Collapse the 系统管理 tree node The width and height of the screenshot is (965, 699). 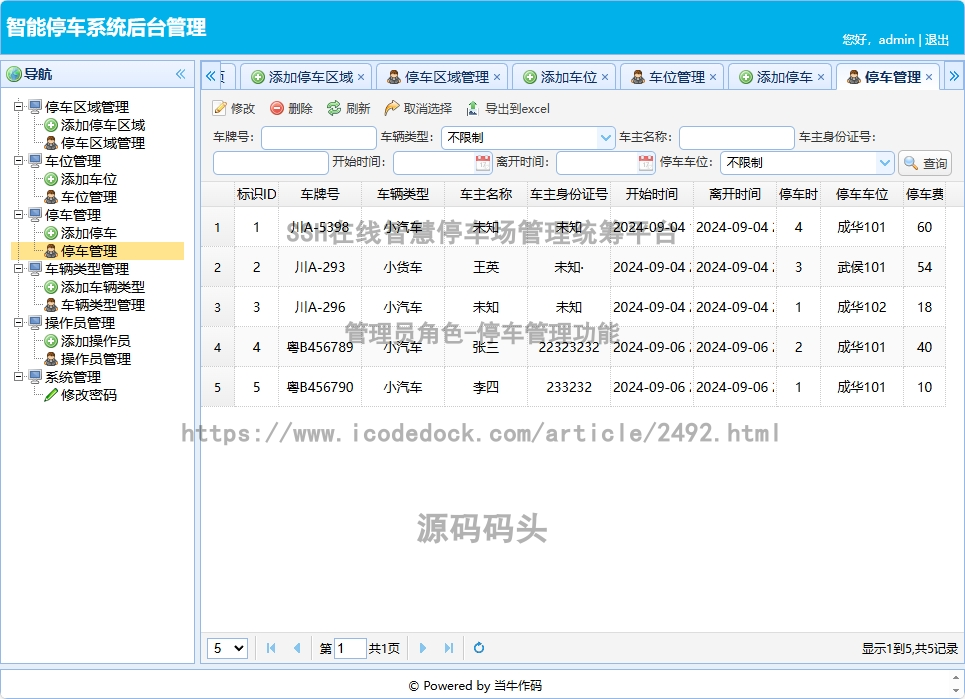tap(18, 376)
